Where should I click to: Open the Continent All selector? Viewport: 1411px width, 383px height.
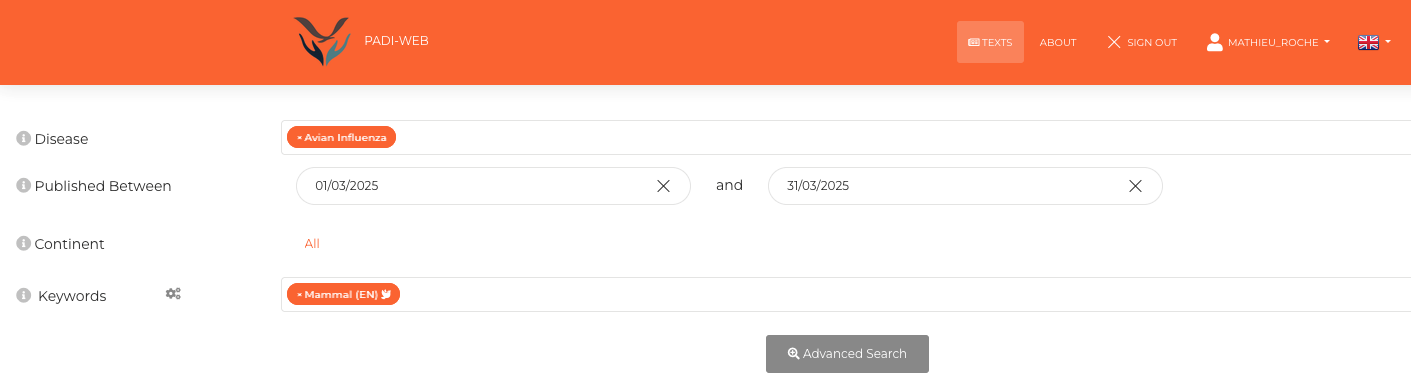tap(312, 243)
